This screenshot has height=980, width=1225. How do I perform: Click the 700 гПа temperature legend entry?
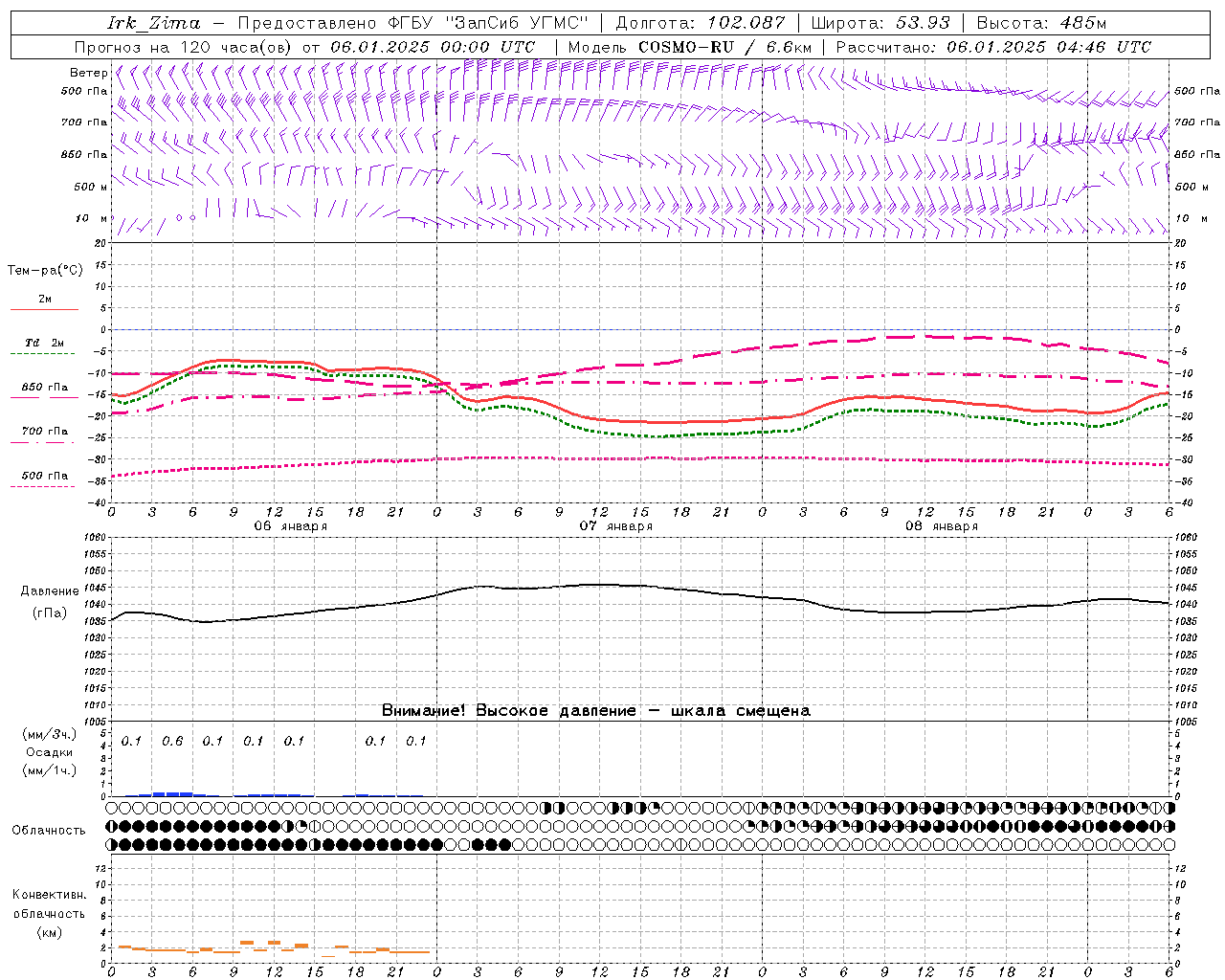pyautogui.click(x=45, y=435)
